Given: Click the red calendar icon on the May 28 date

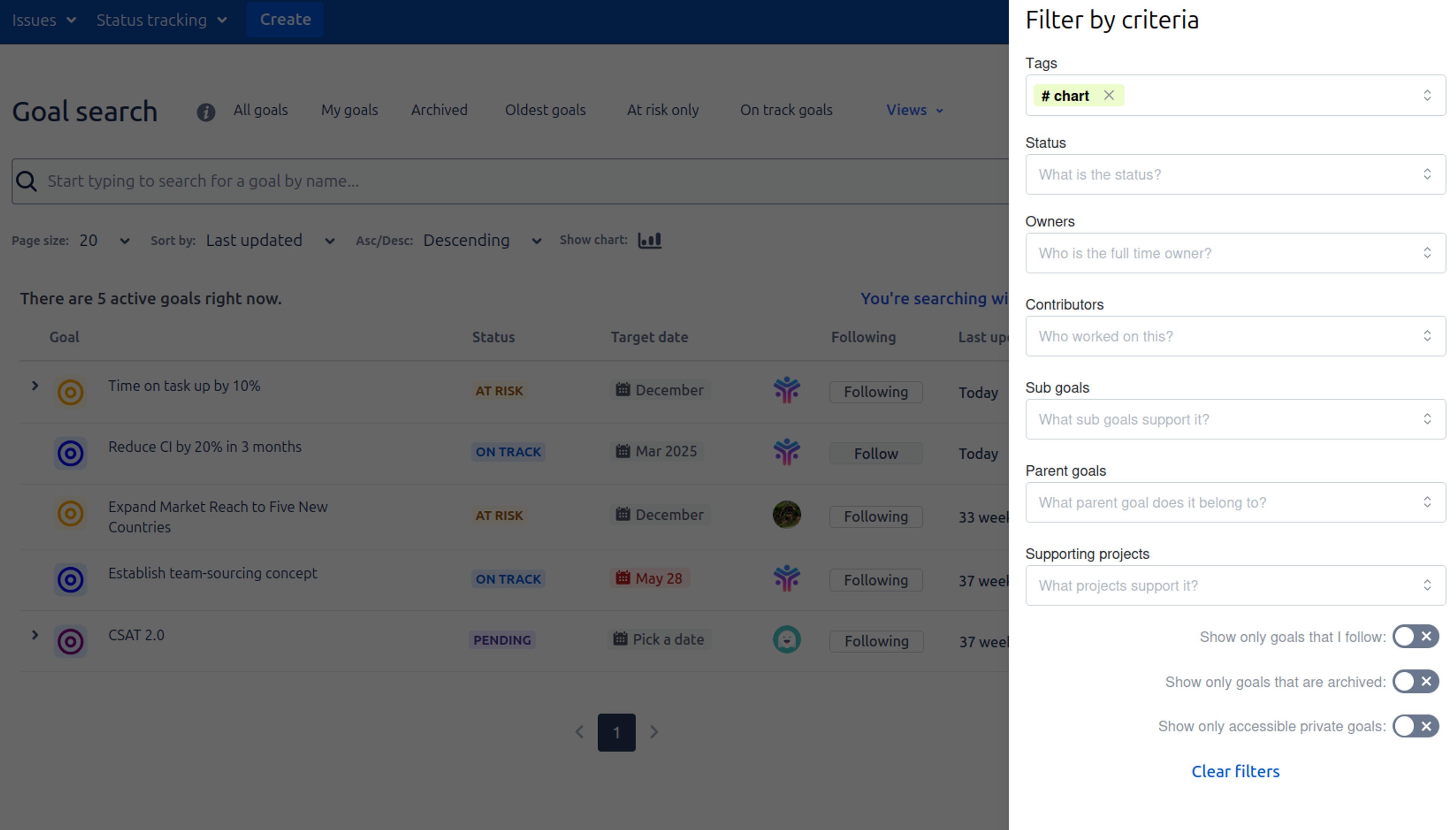Looking at the screenshot, I should click(x=623, y=577).
